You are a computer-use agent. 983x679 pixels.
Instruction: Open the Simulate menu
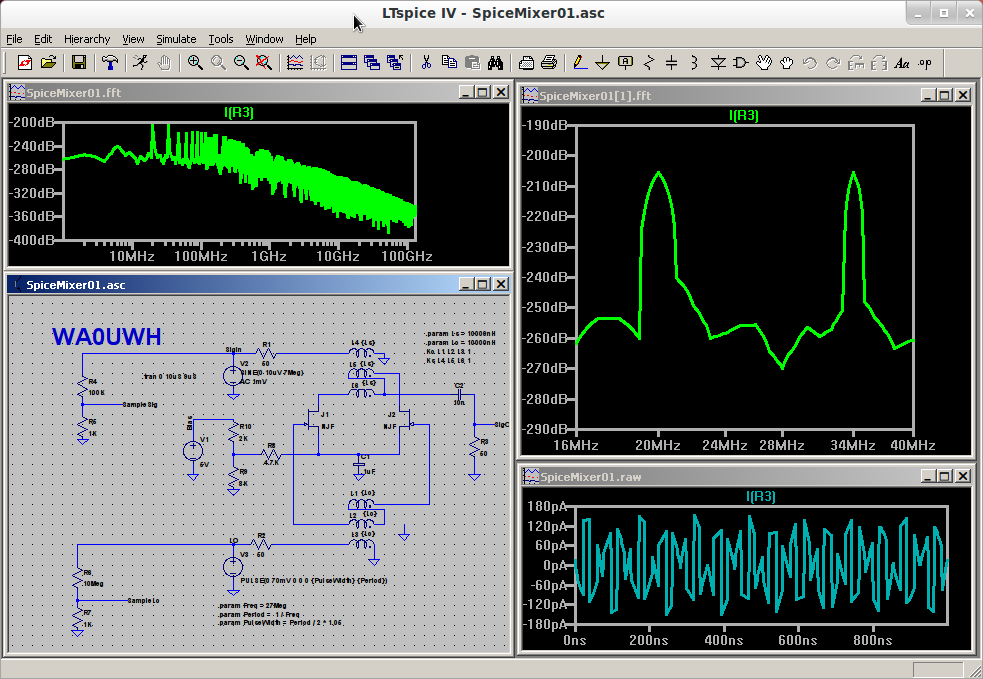[176, 39]
